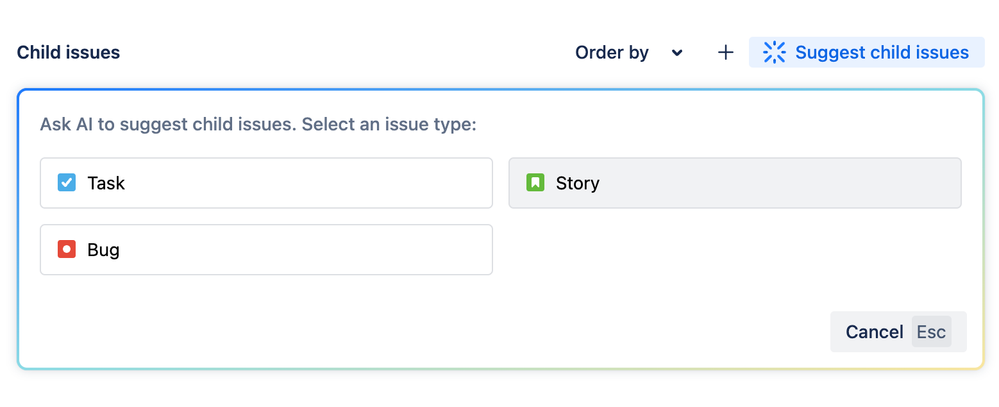The image size is (999, 407).
Task: Click the 'Select an issue type' text
Action: [x=389, y=126]
